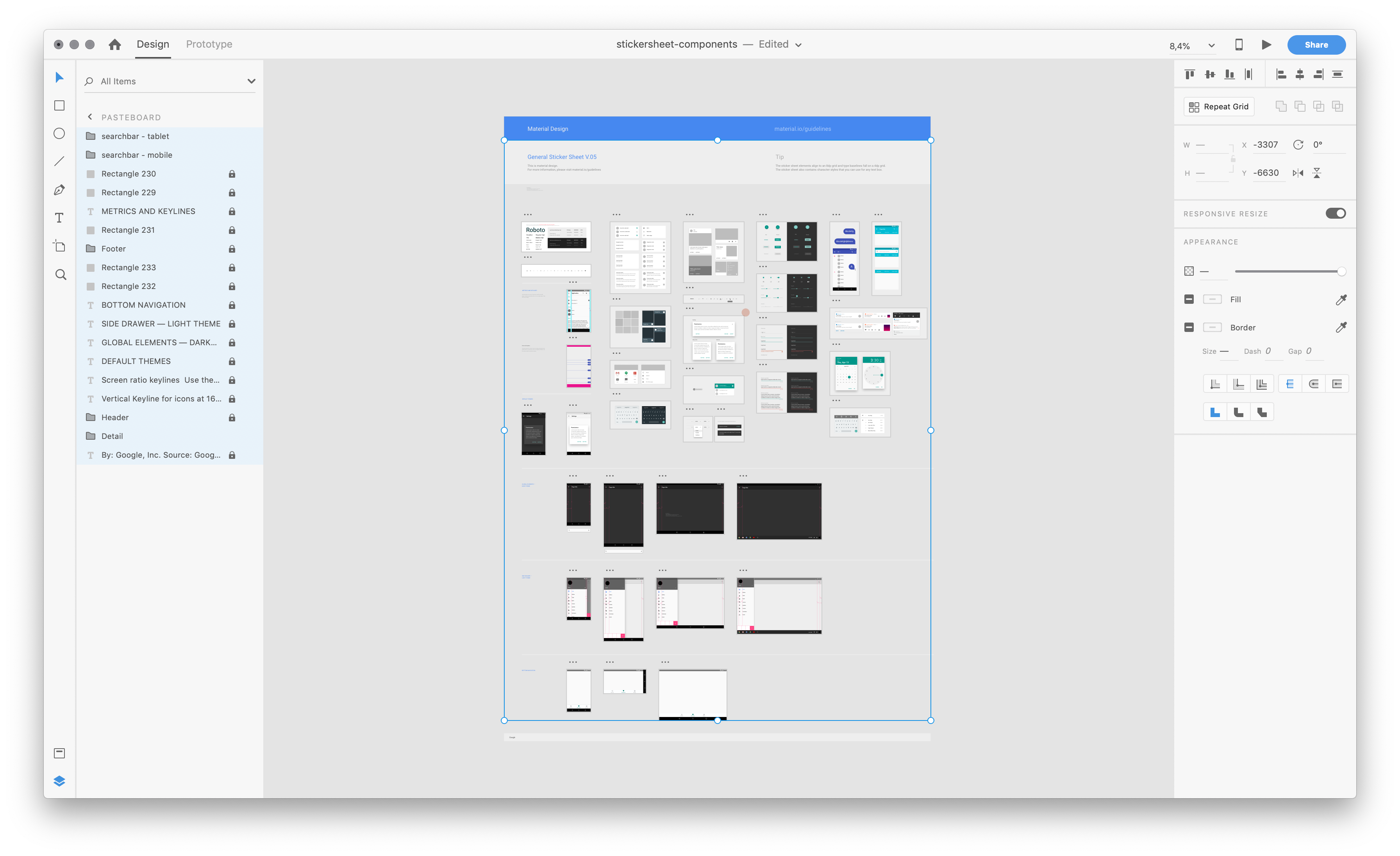The height and width of the screenshot is (856, 1400).
Task: Open the Layers panel
Action: point(59,781)
